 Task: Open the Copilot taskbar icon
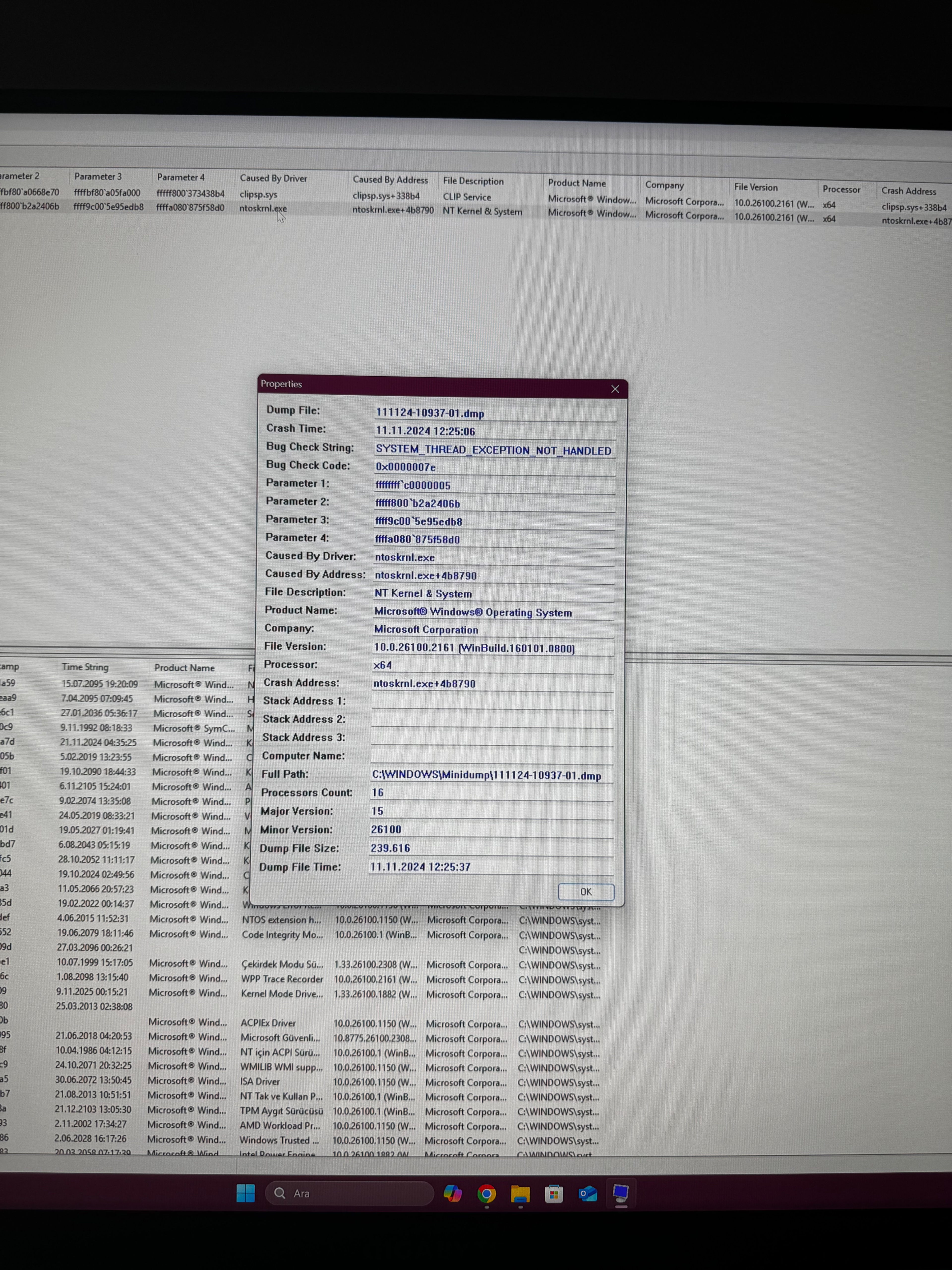(452, 1194)
